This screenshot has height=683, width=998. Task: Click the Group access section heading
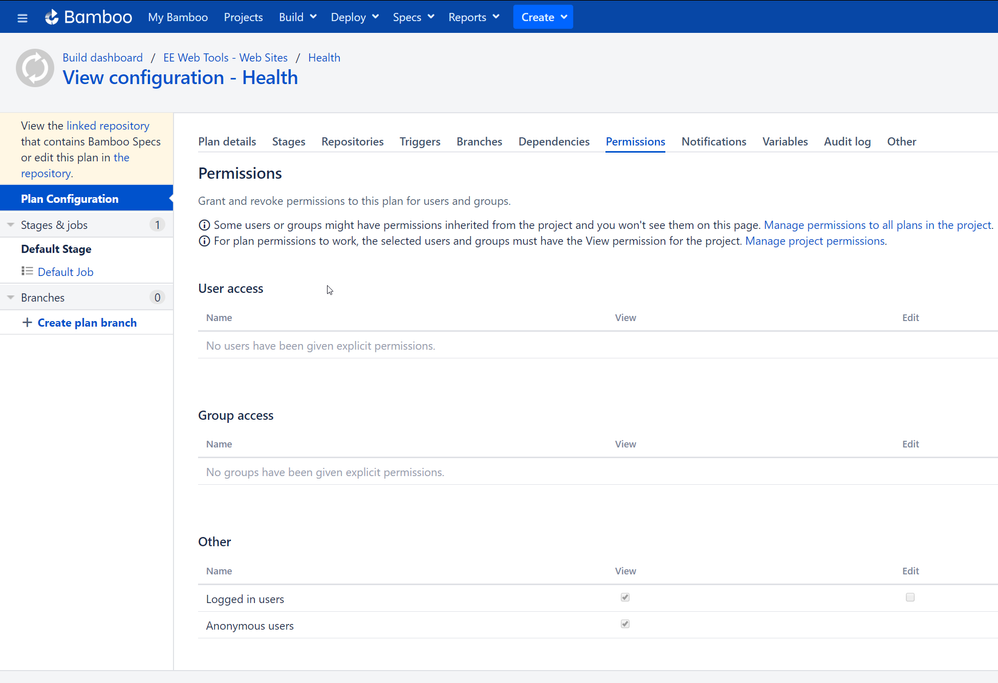[235, 415]
